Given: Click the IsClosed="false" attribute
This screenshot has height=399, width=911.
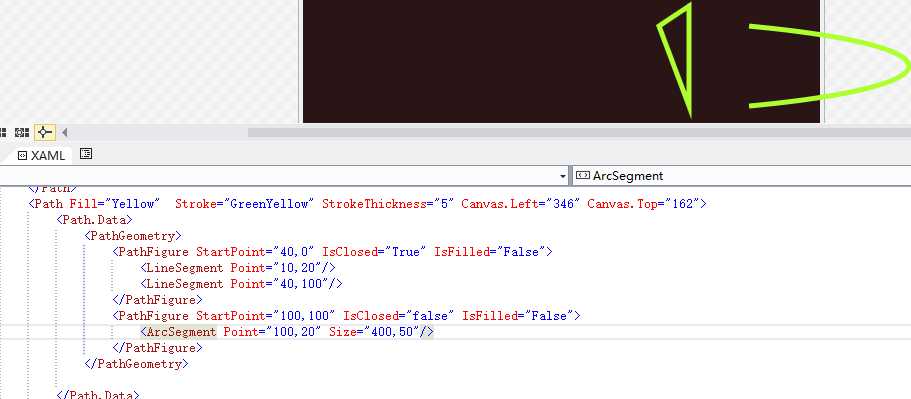Looking at the screenshot, I should (x=399, y=316).
